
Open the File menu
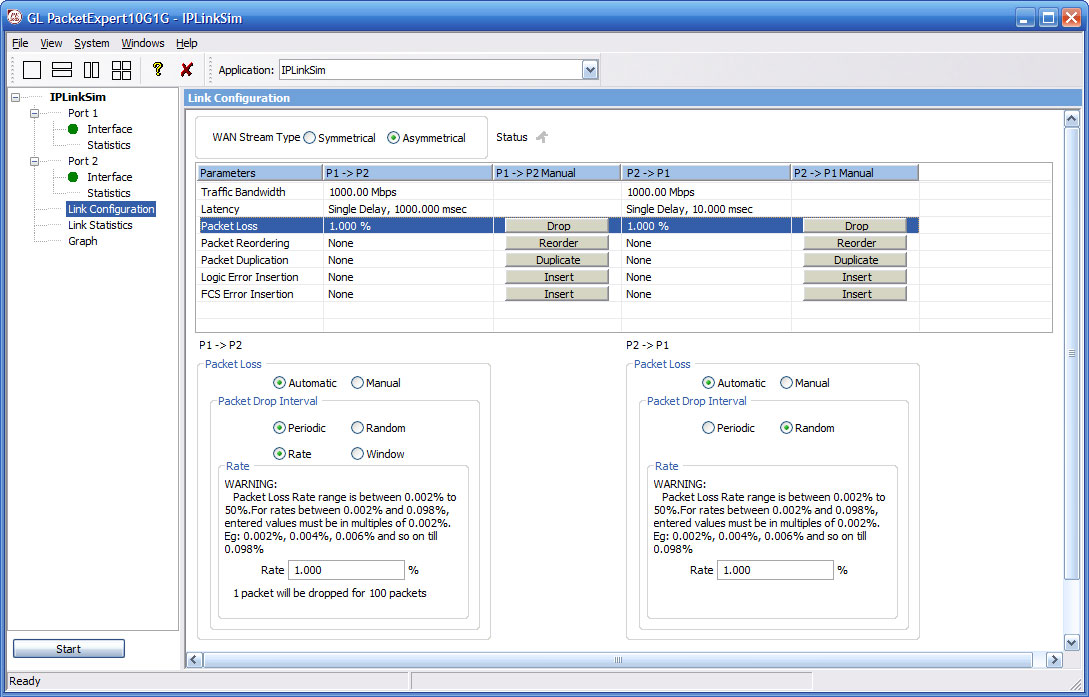[20, 43]
